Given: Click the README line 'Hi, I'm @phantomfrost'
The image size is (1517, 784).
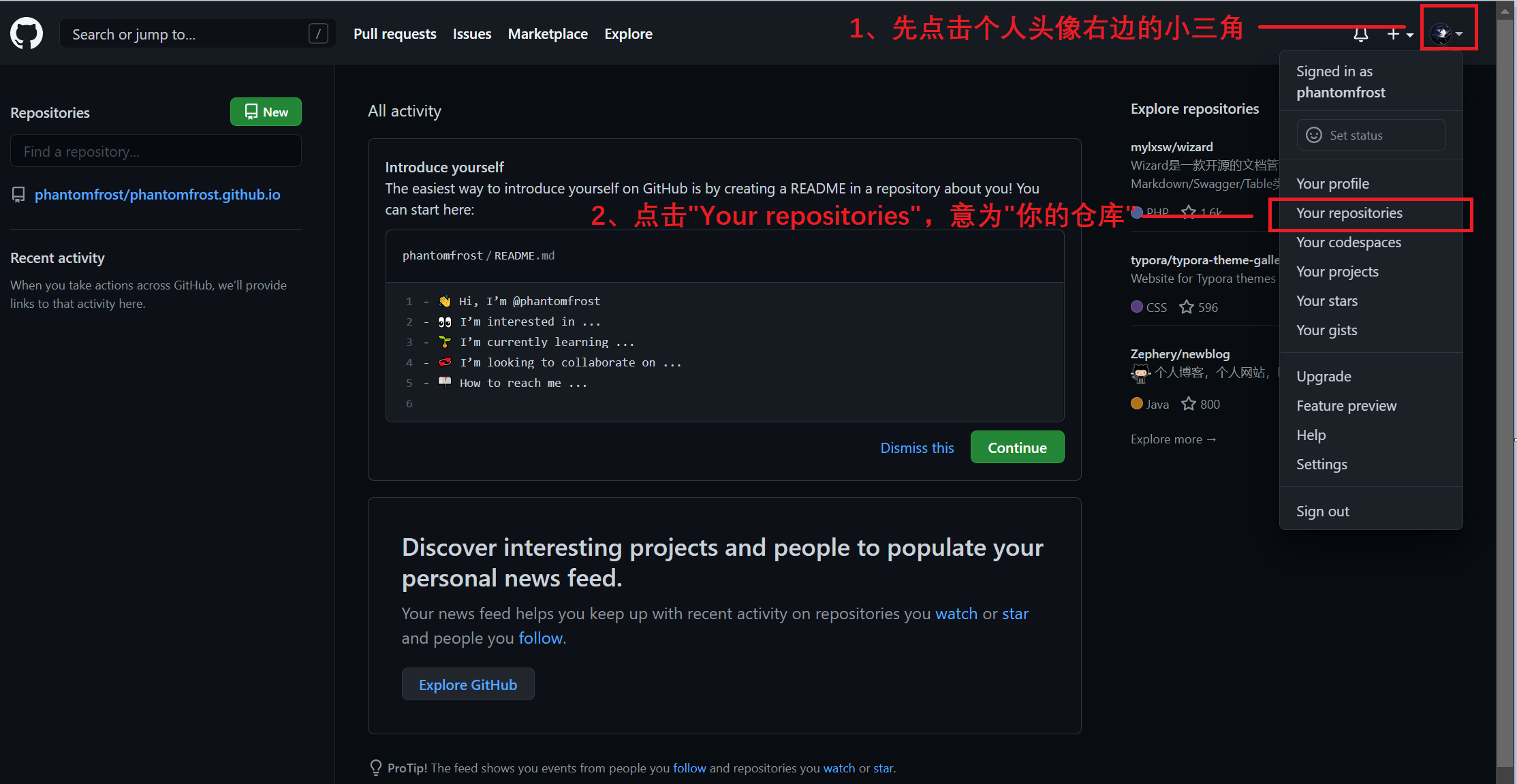Looking at the screenshot, I should tap(529, 301).
